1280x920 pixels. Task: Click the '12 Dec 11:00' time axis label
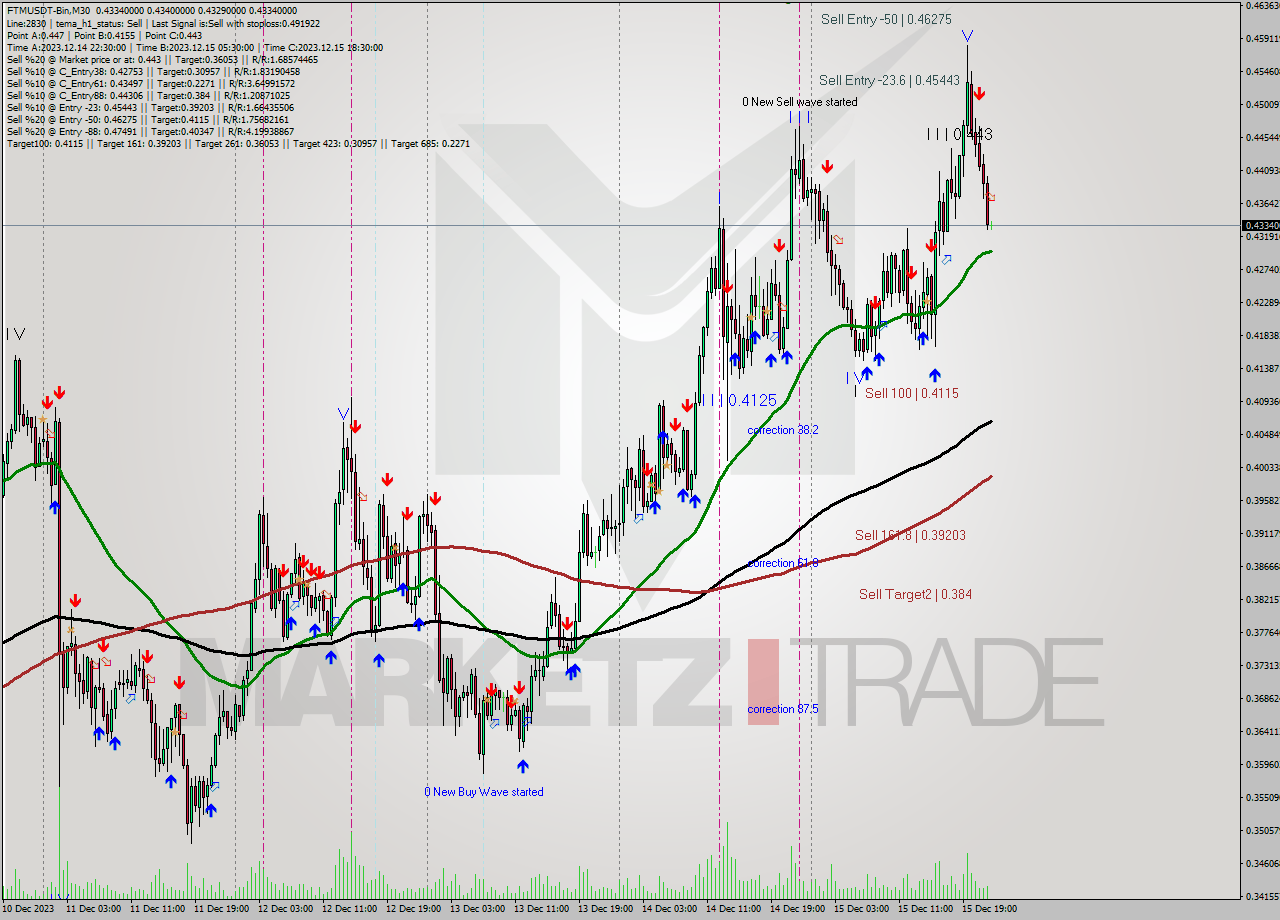(x=349, y=909)
